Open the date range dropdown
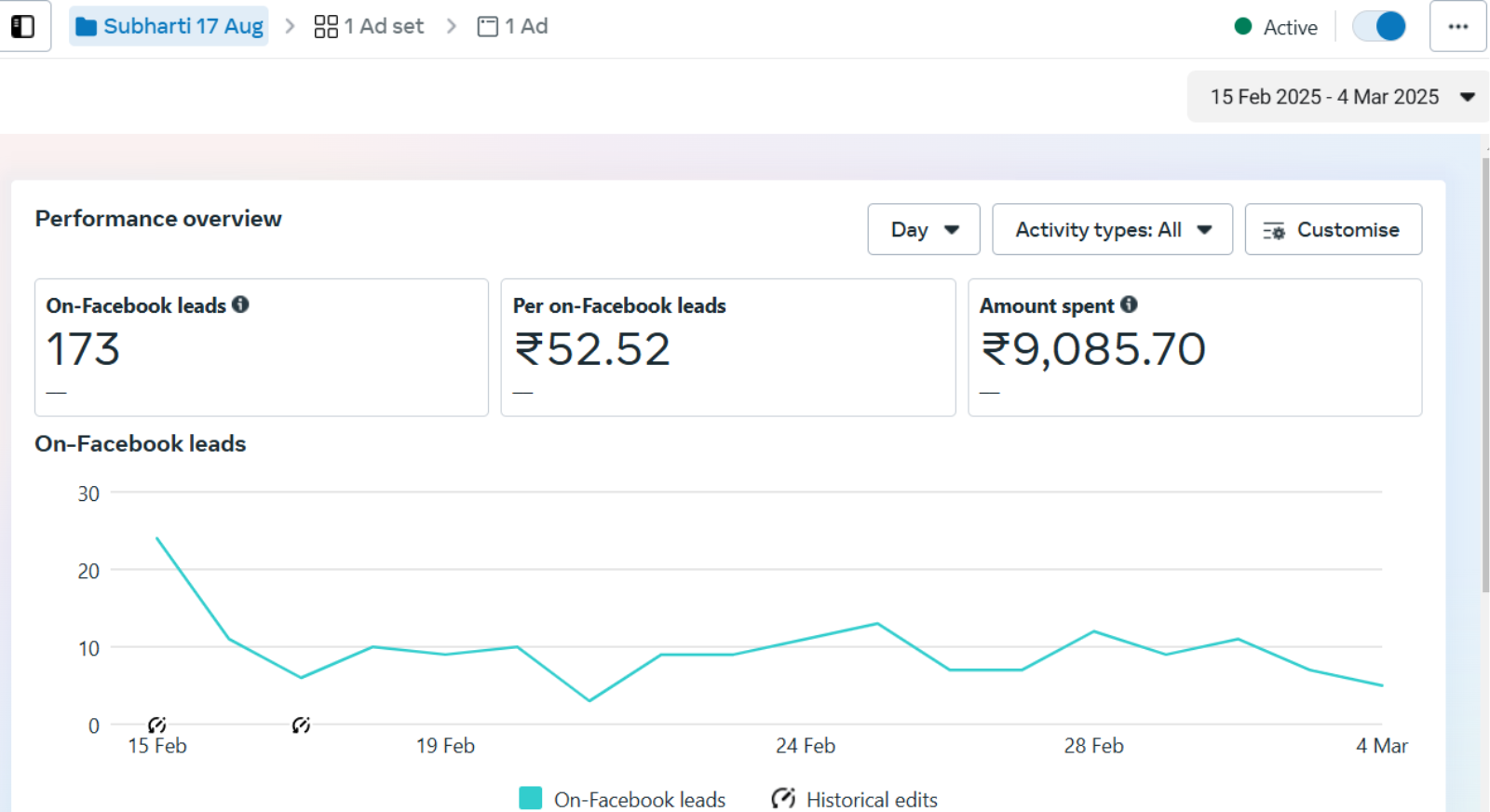The height and width of the screenshot is (812, 1490). 1337,97
